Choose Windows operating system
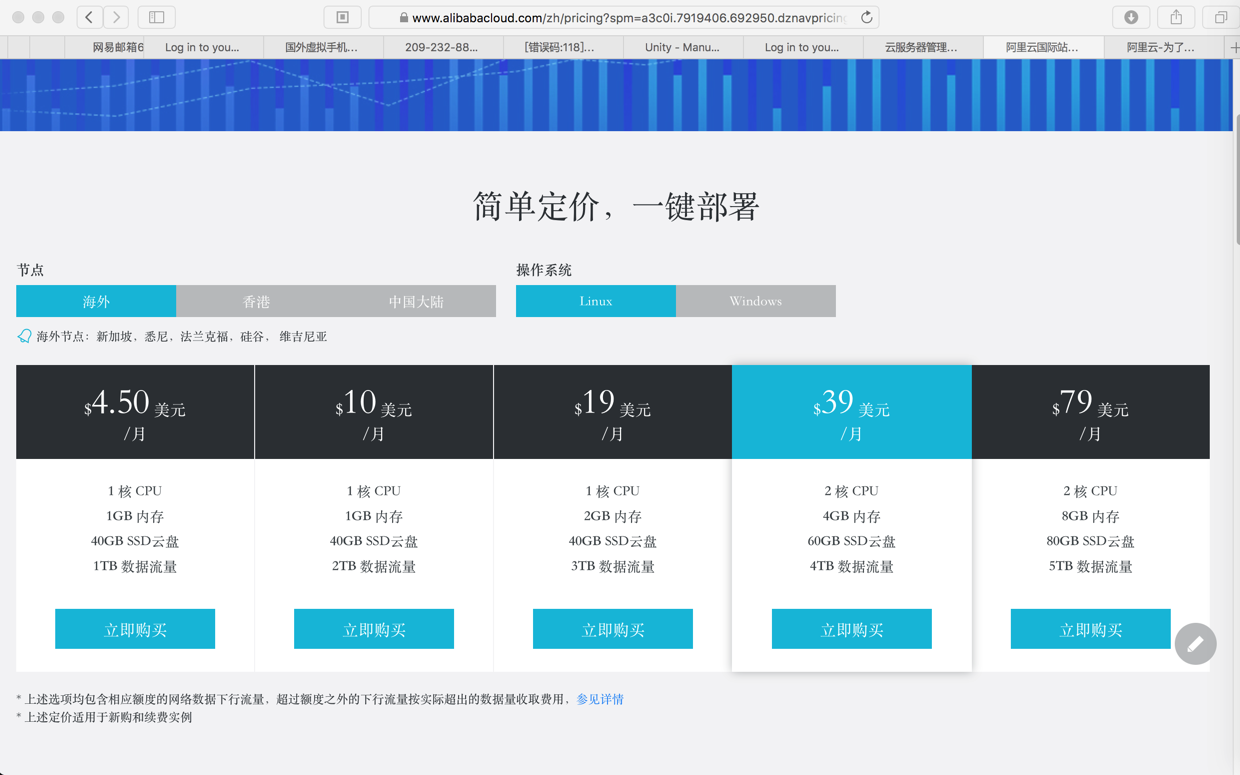This screenshot has width=1240, height=775. pos(756,301)
